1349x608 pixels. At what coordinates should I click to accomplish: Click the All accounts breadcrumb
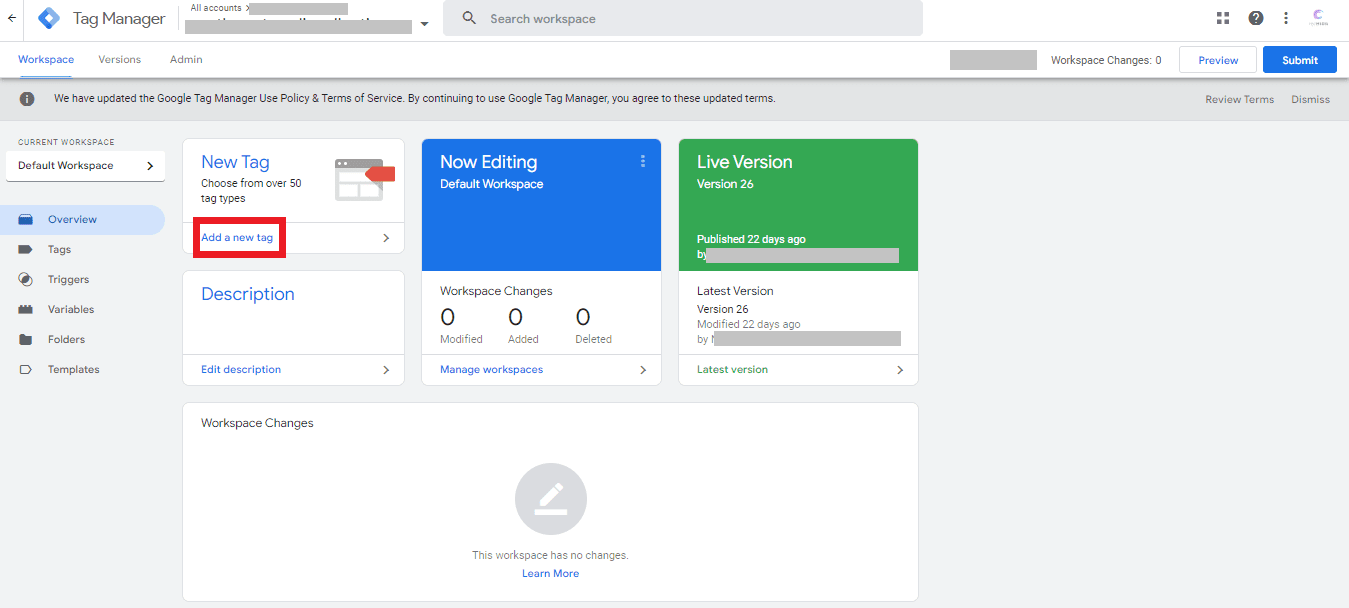point(215,8)
